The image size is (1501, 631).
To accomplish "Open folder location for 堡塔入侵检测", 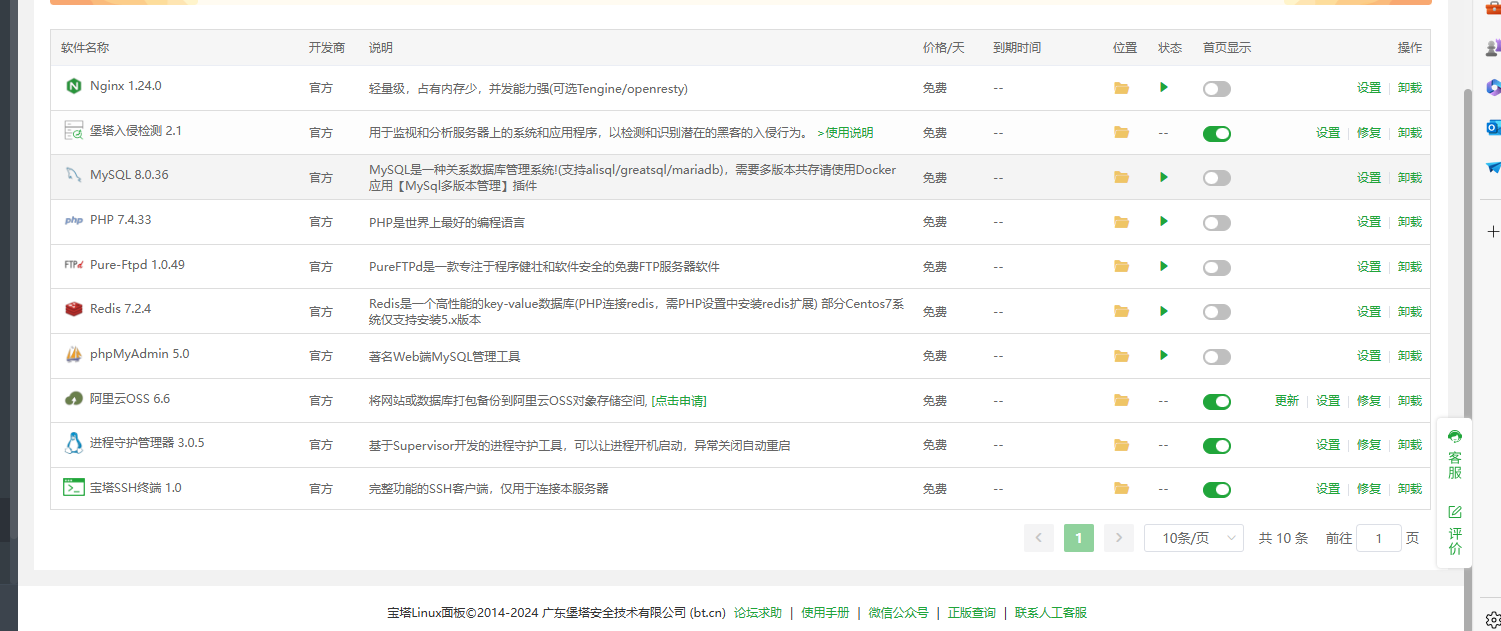I will pos(1121,133).
